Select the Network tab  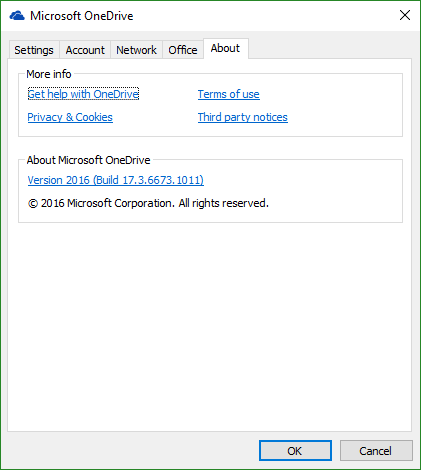[136, 50]
